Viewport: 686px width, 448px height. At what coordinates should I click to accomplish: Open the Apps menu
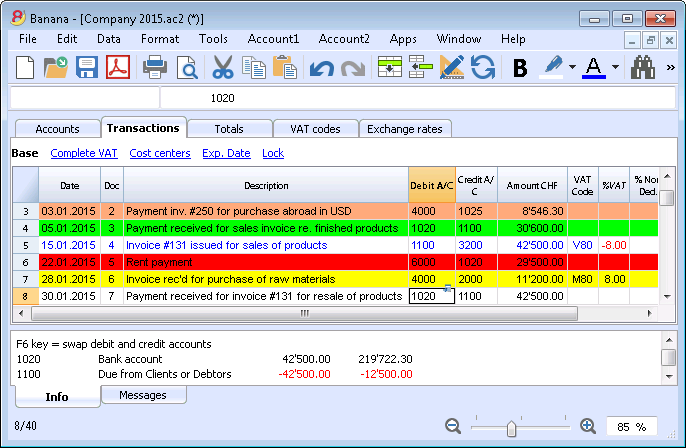pyautogui.click(x=403, y=39)
